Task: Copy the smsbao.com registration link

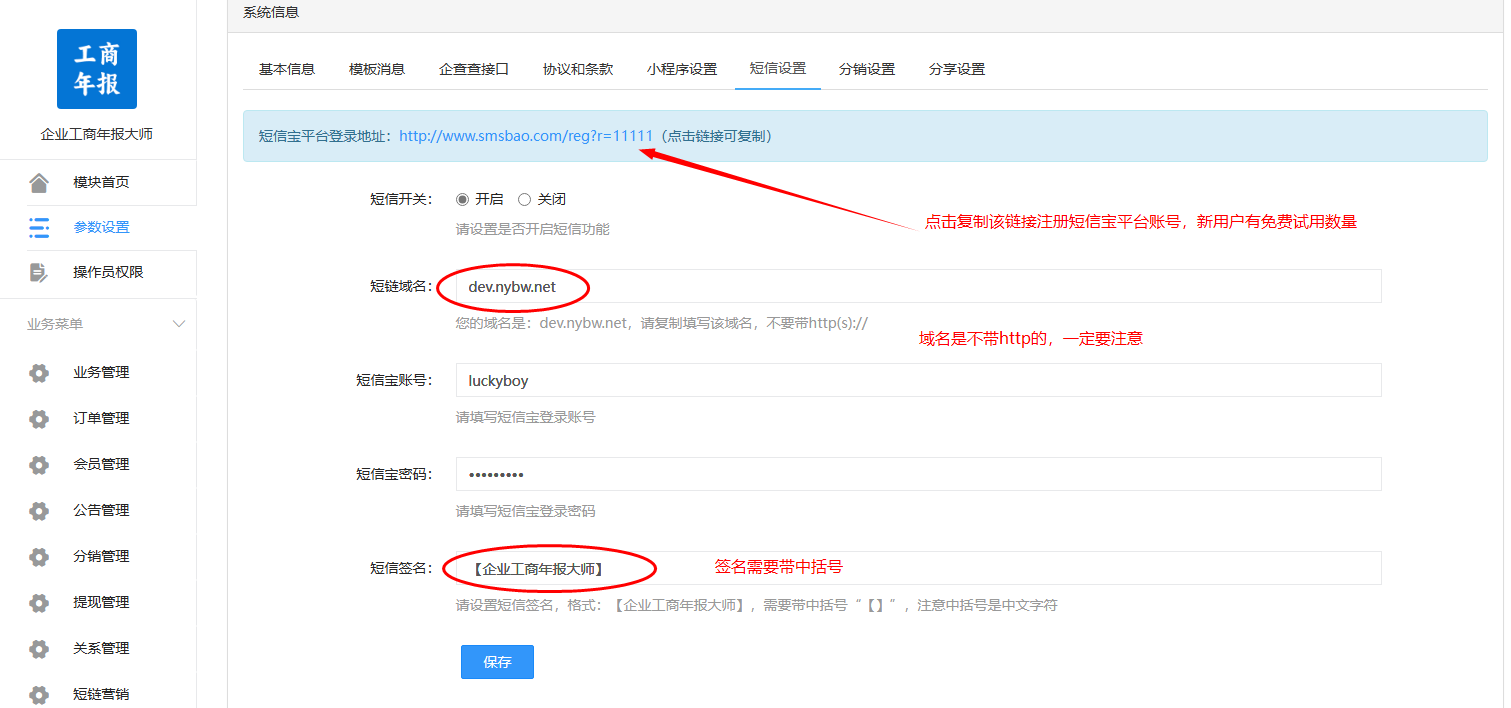Action: 526,136
